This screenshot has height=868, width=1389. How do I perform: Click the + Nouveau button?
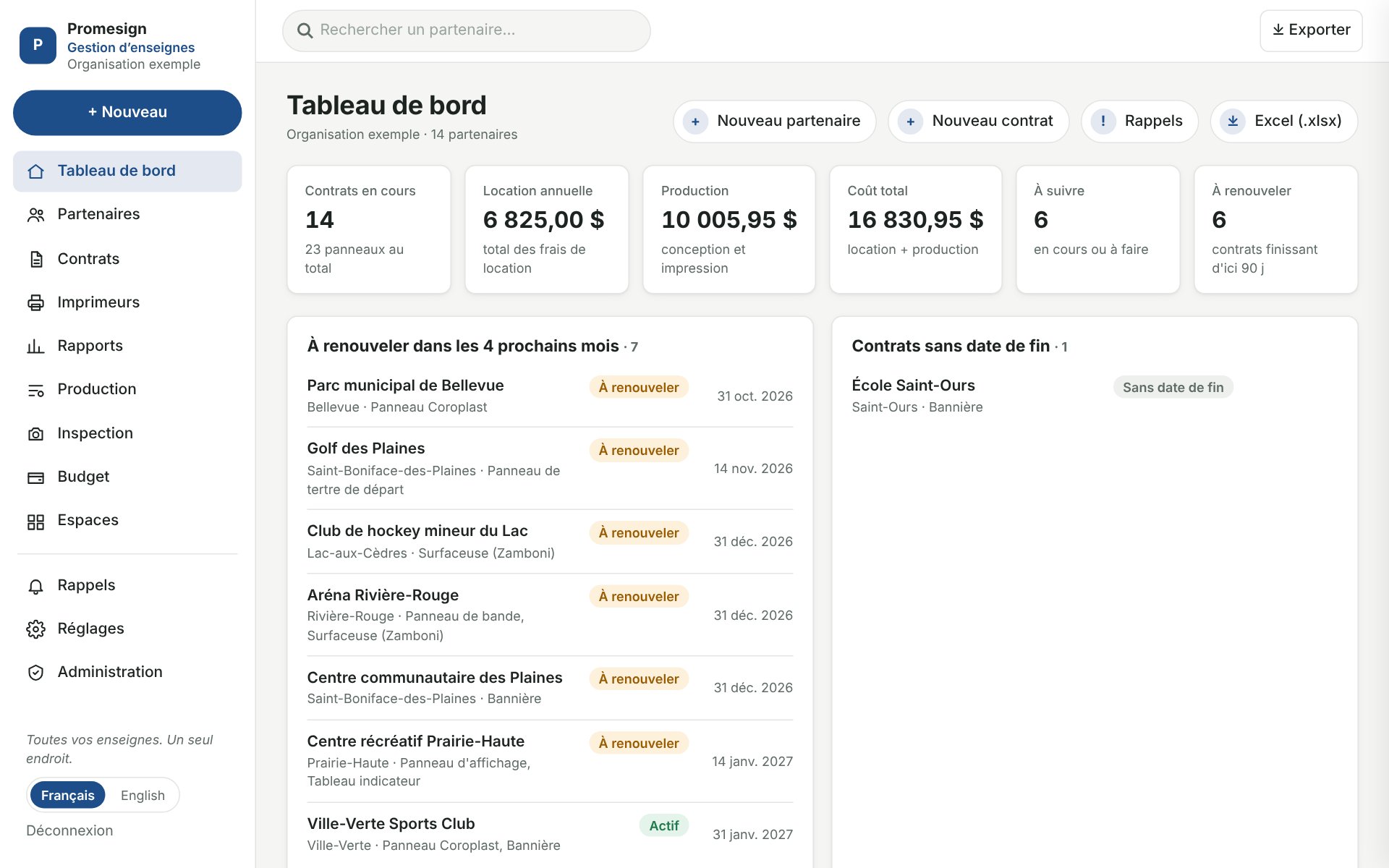click(x=127, y=113)
